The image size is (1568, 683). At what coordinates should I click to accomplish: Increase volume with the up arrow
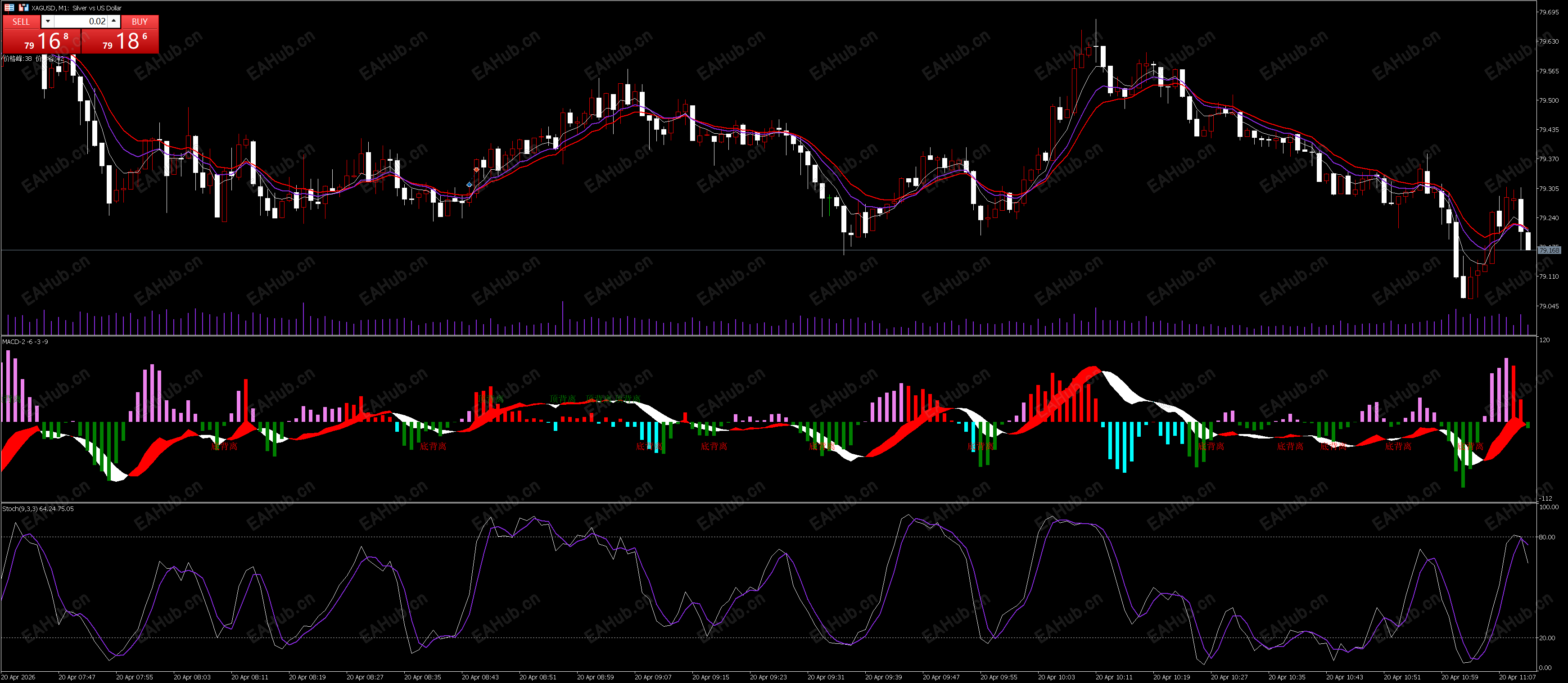click(114, 21)
